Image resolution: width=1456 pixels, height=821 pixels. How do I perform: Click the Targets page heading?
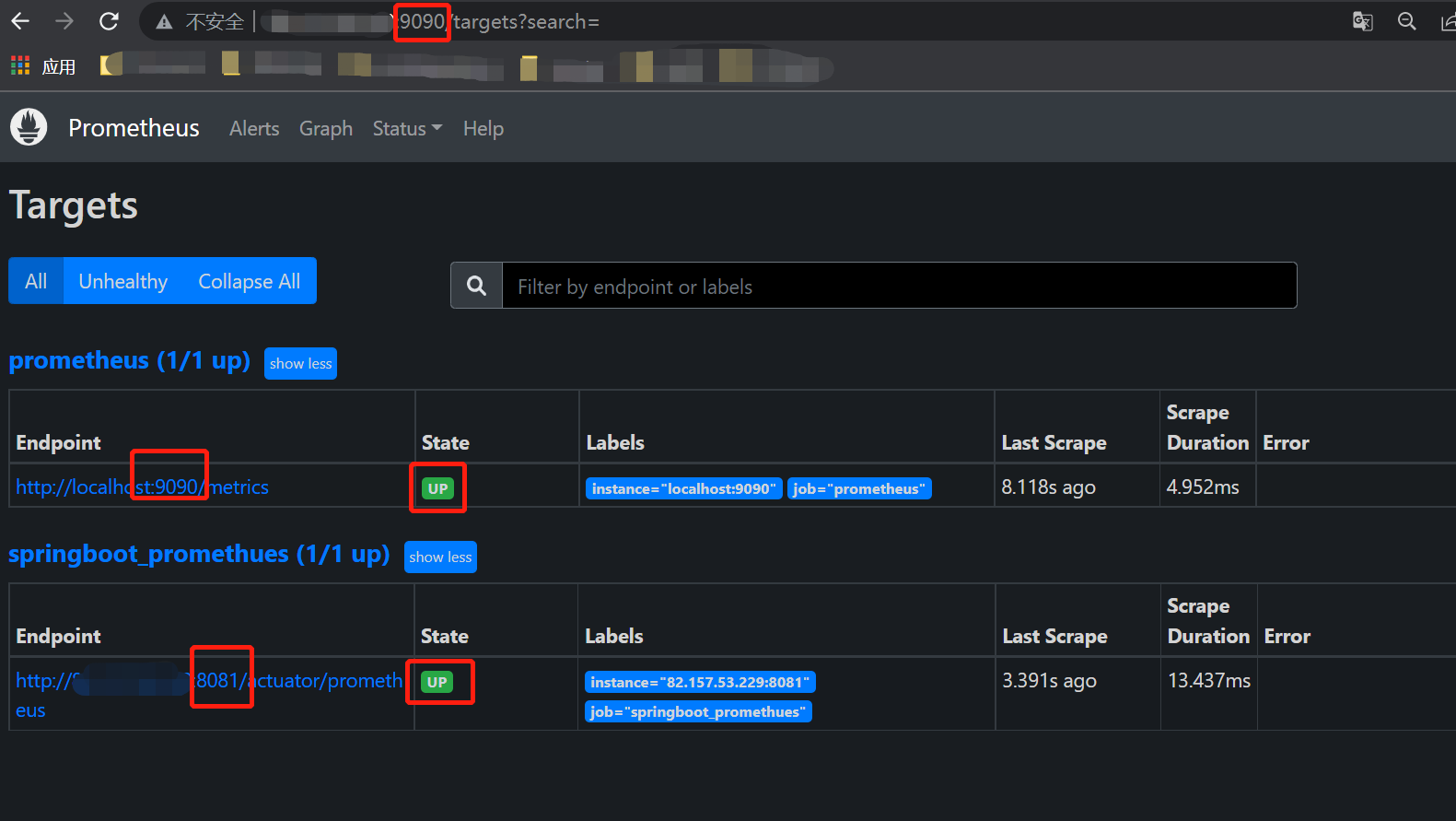(74, 206)
